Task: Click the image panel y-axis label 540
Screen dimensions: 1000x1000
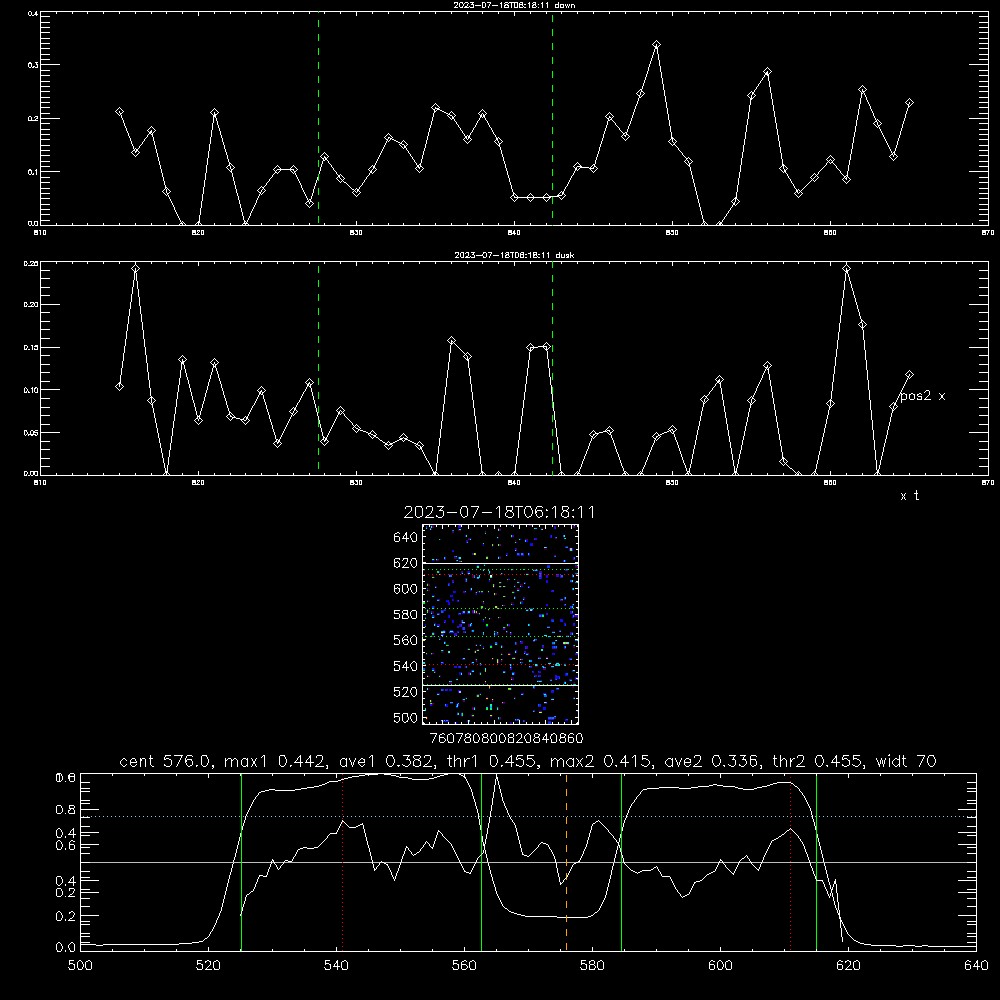Action: click(x=406, y=666)
